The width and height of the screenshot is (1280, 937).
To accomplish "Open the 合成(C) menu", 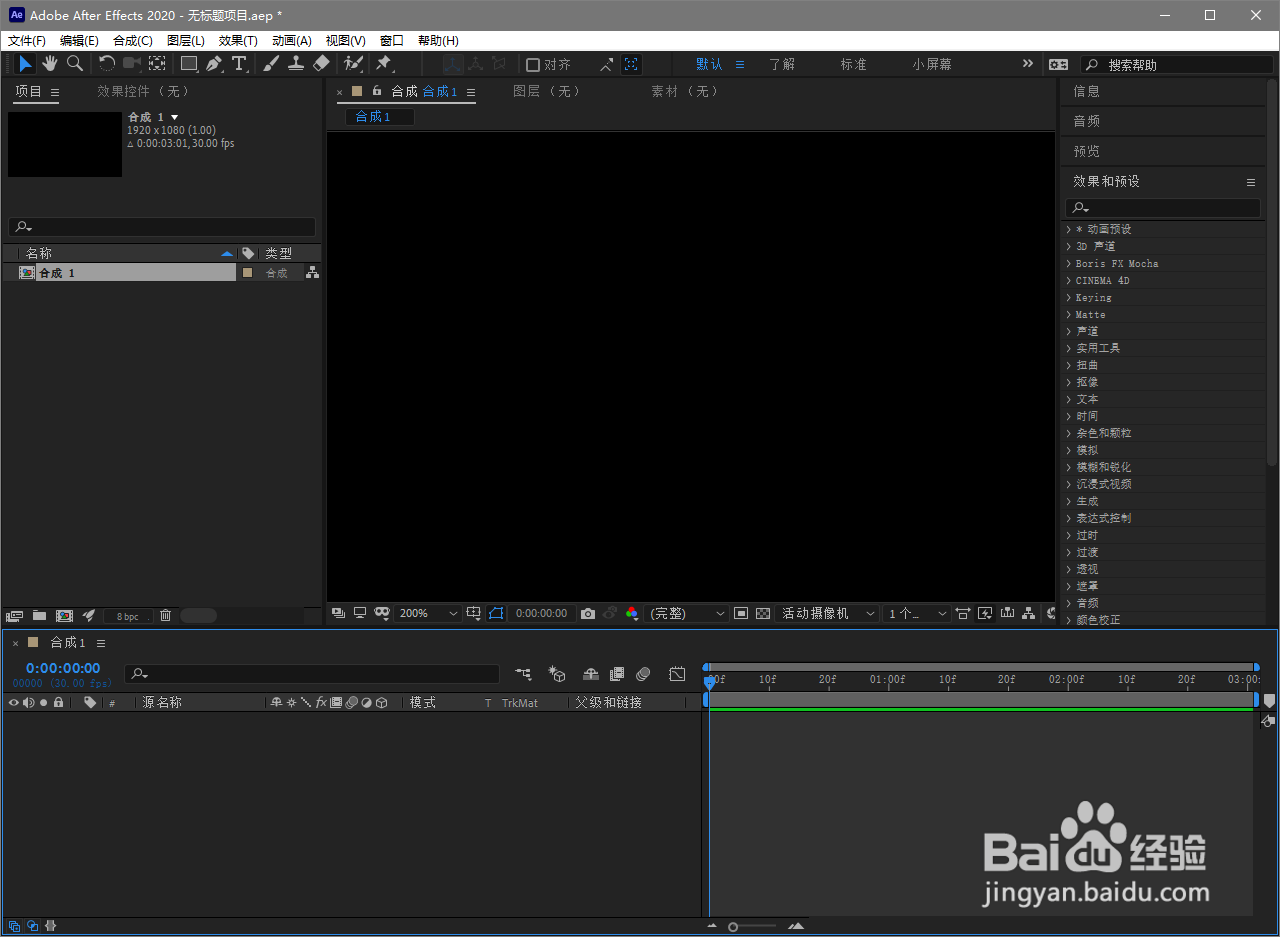I will tap(133, 41).
